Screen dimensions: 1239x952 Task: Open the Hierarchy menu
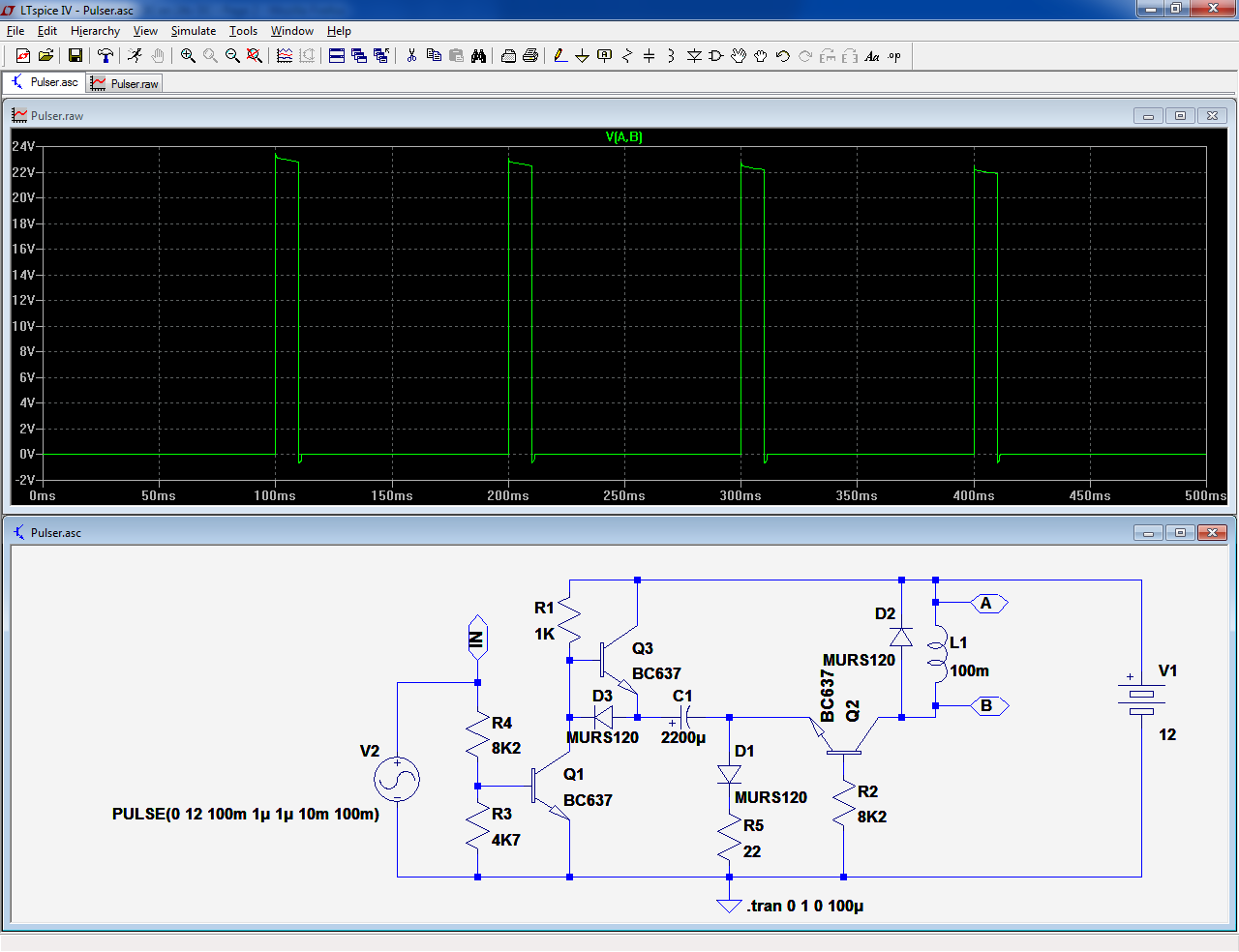95,31
